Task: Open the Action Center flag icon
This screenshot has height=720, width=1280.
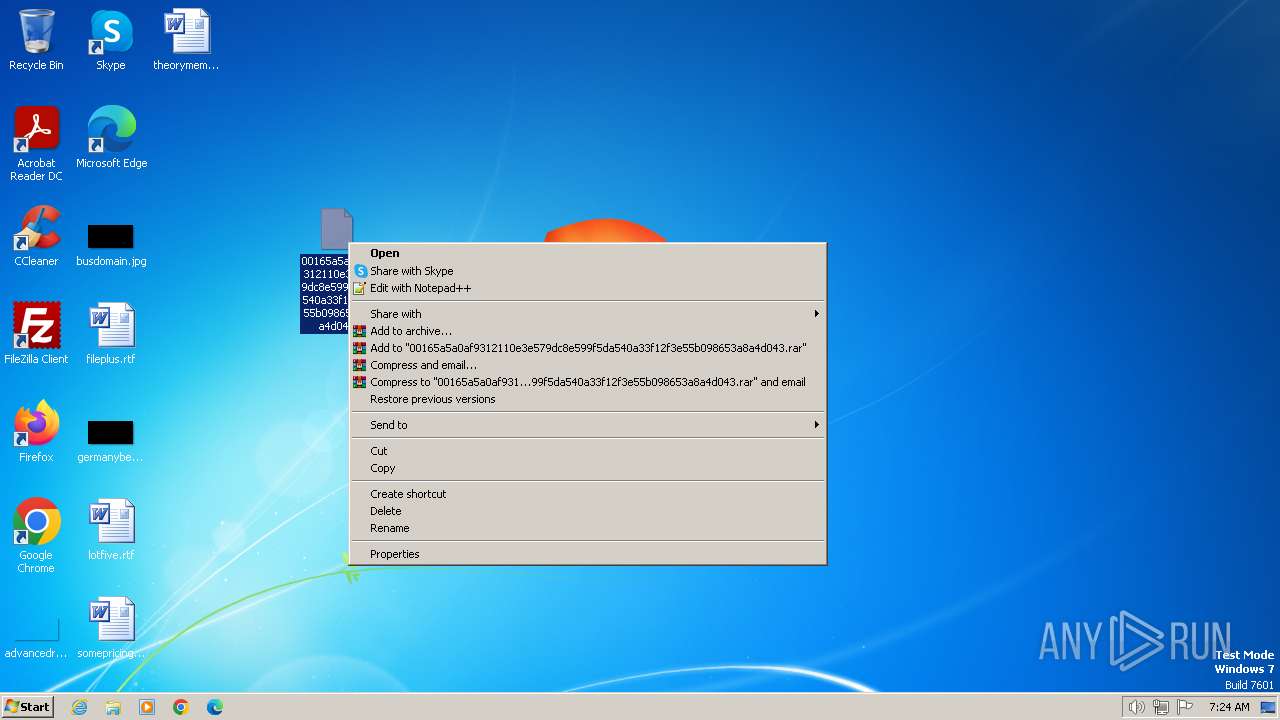Action: coord(1186,707)
